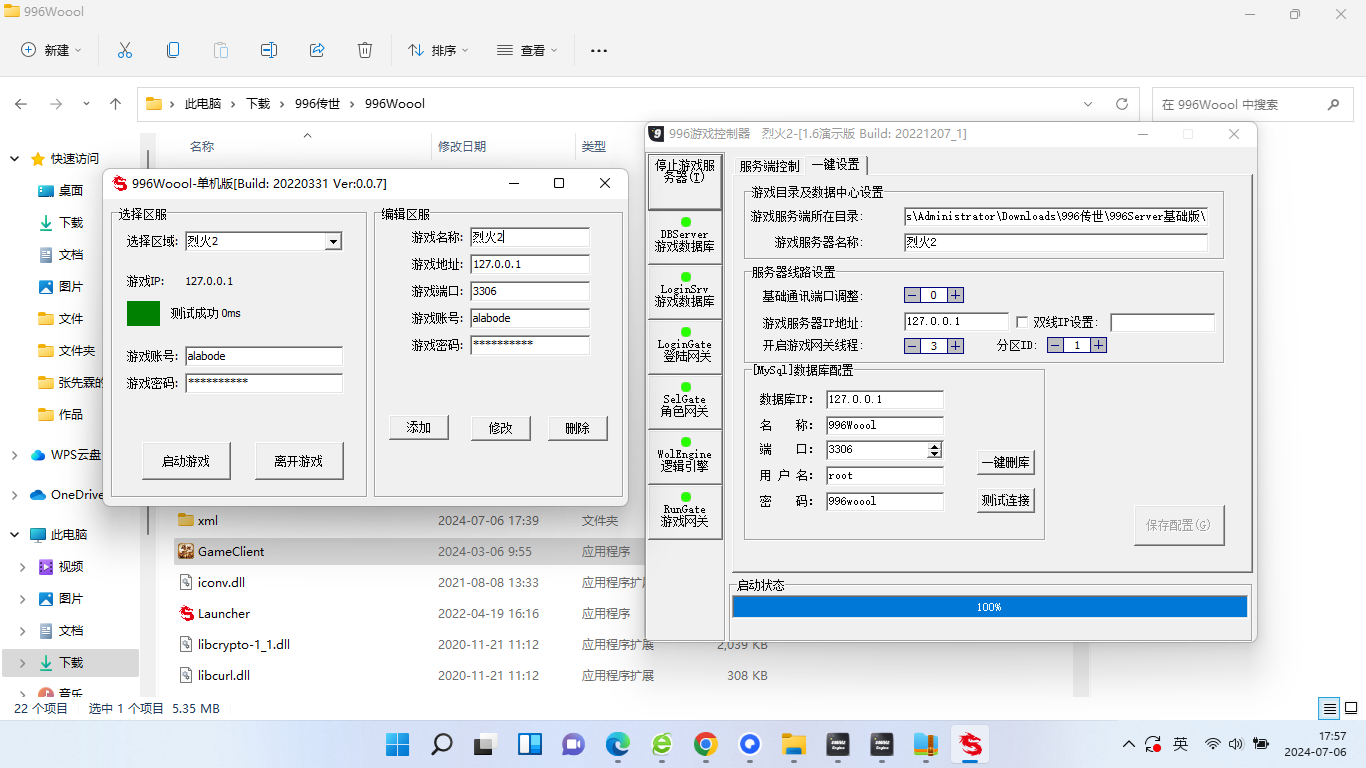Screen dimensions: 1366x768
Task: Collapse the 快速访问 tree node
Action: (x=14, y=158)
